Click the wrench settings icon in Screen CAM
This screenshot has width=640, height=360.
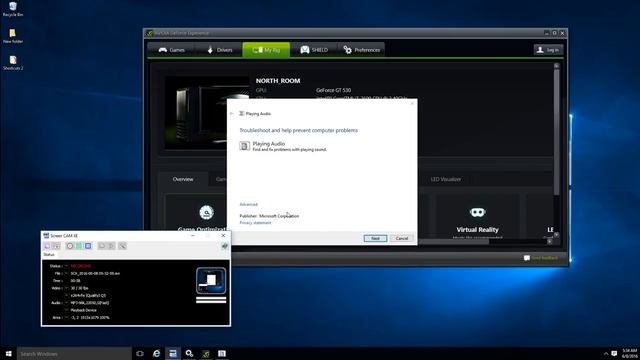click(122, 246)
